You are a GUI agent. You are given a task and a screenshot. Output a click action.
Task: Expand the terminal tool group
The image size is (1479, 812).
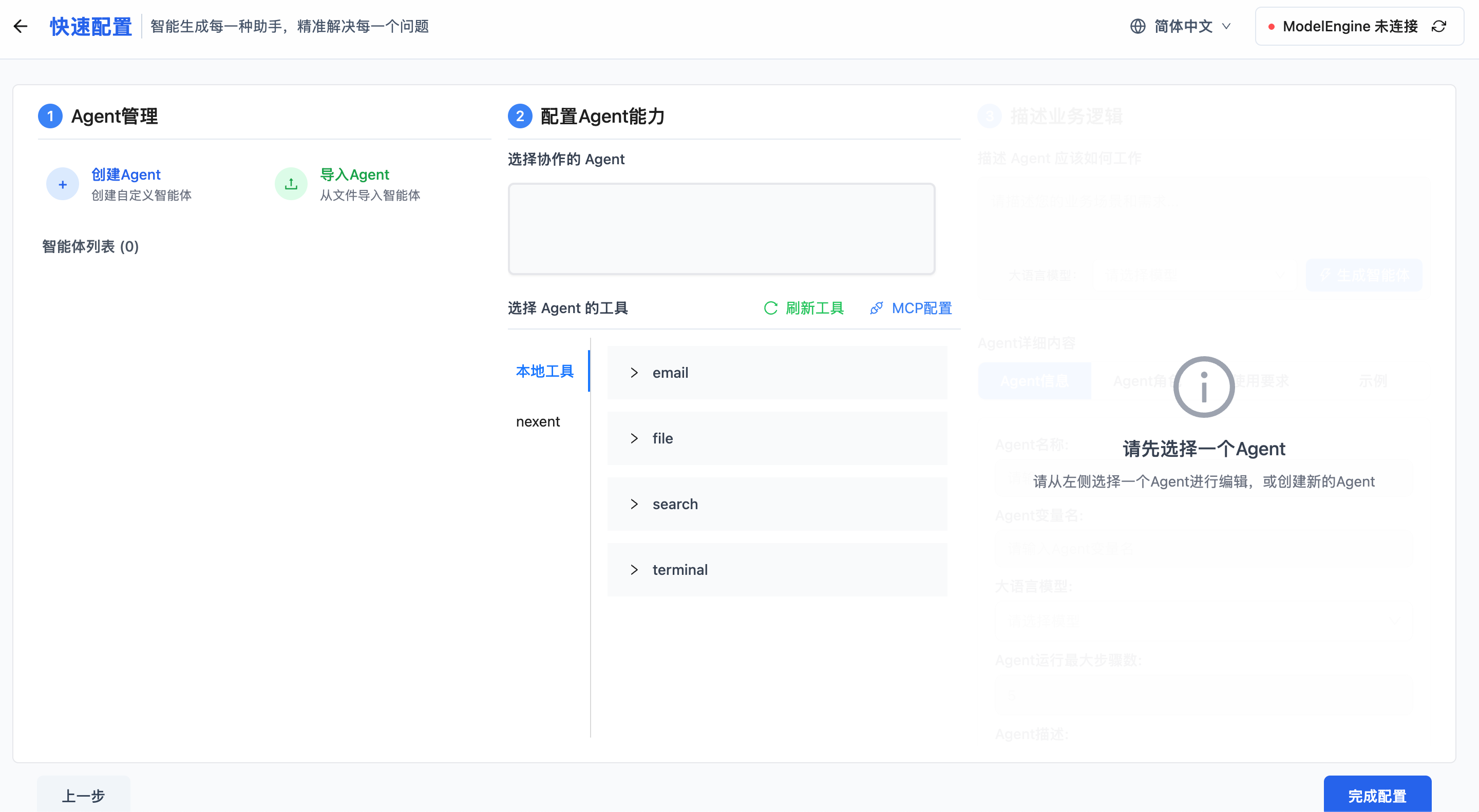pos(634,570)
